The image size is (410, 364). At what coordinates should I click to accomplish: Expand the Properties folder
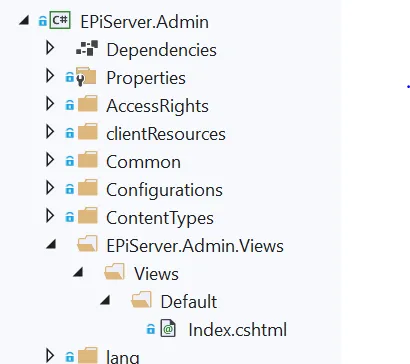click(50, 76)
